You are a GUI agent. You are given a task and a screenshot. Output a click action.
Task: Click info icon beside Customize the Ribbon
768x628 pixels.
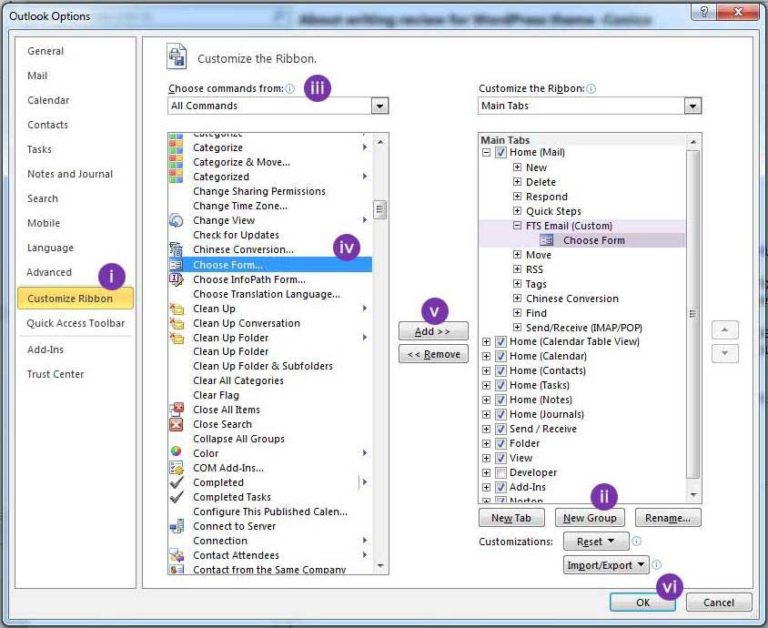pos(591,89)
